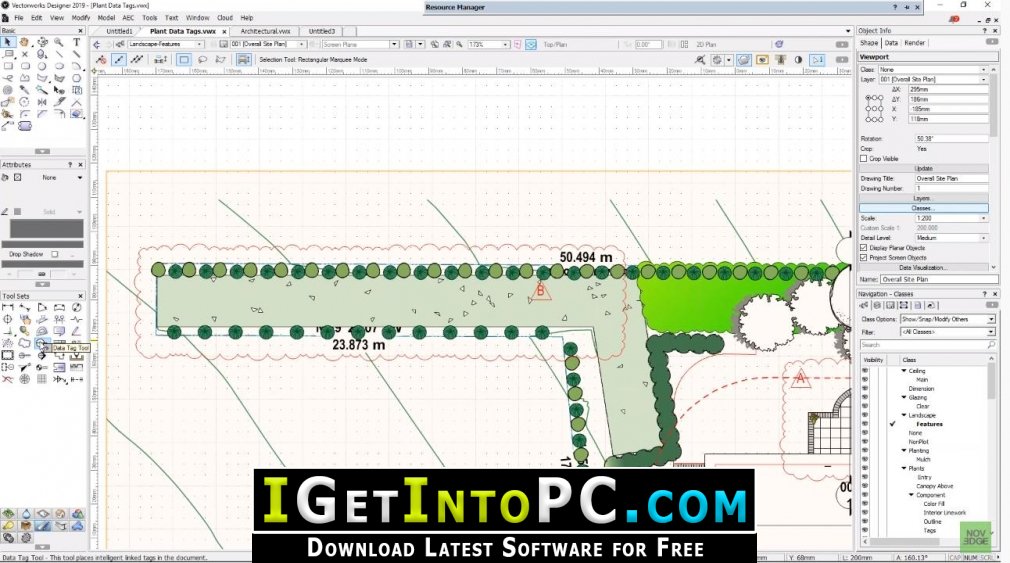Viewport: 1010px width, 563px height.
Task: Select the Rectangle tool in Basic palette
Action: coord(8,66)
